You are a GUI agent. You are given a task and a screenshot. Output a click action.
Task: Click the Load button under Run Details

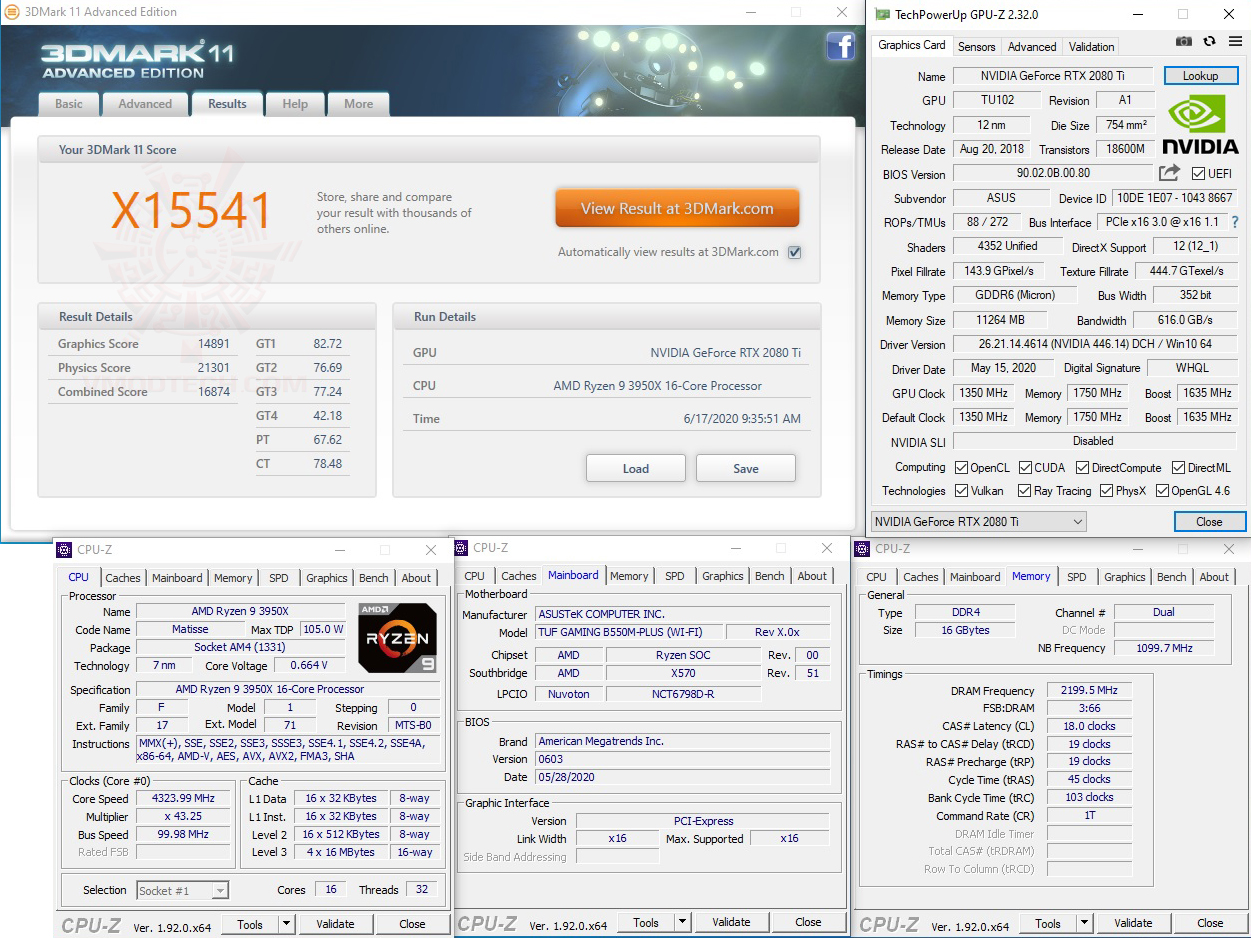click(635, 467)
